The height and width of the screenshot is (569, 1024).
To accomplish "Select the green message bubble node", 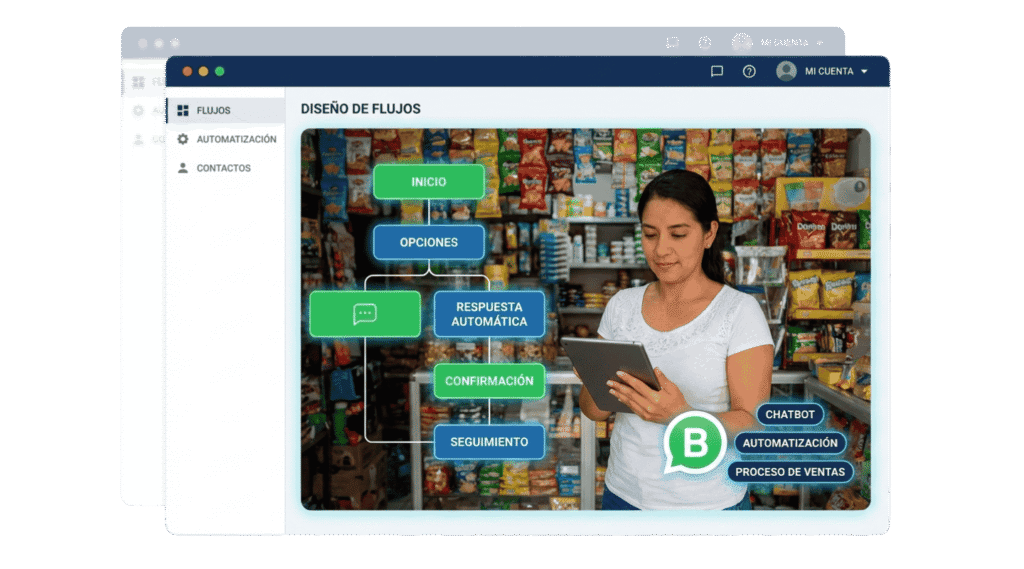I will coord(365,314).
